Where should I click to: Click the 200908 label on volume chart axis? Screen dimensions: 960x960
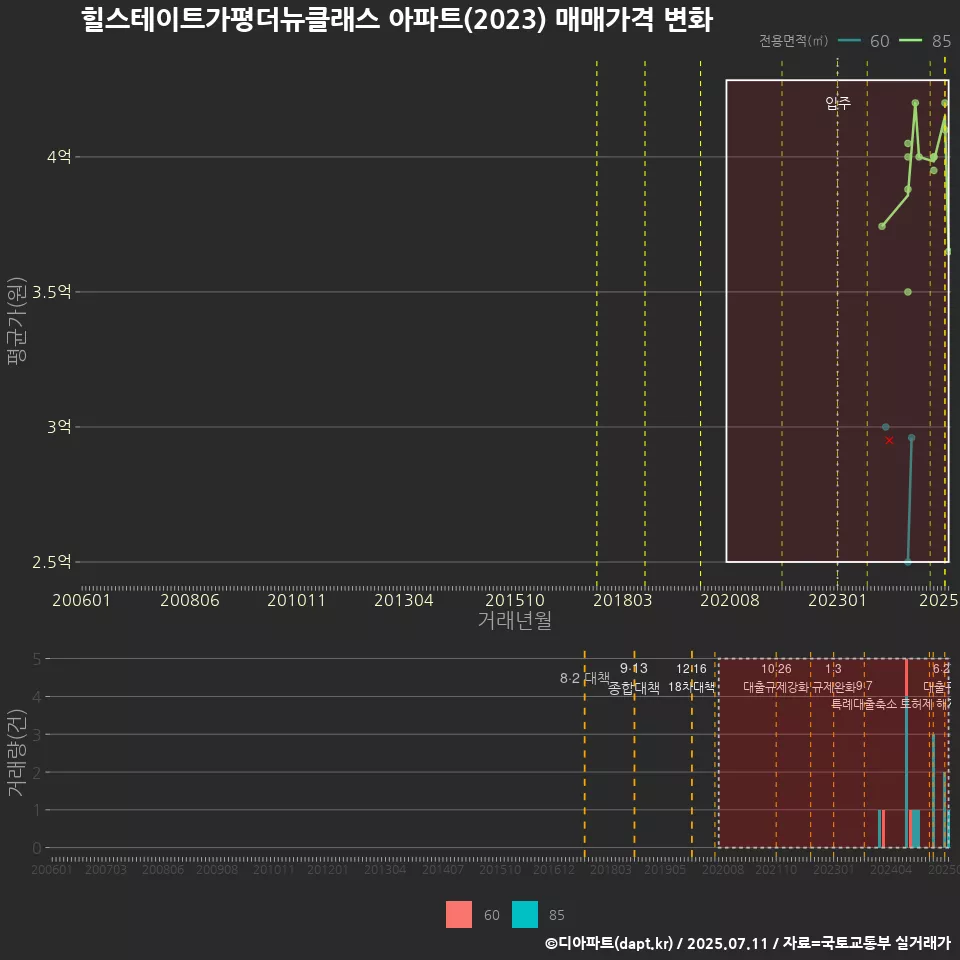pos(217,869)
